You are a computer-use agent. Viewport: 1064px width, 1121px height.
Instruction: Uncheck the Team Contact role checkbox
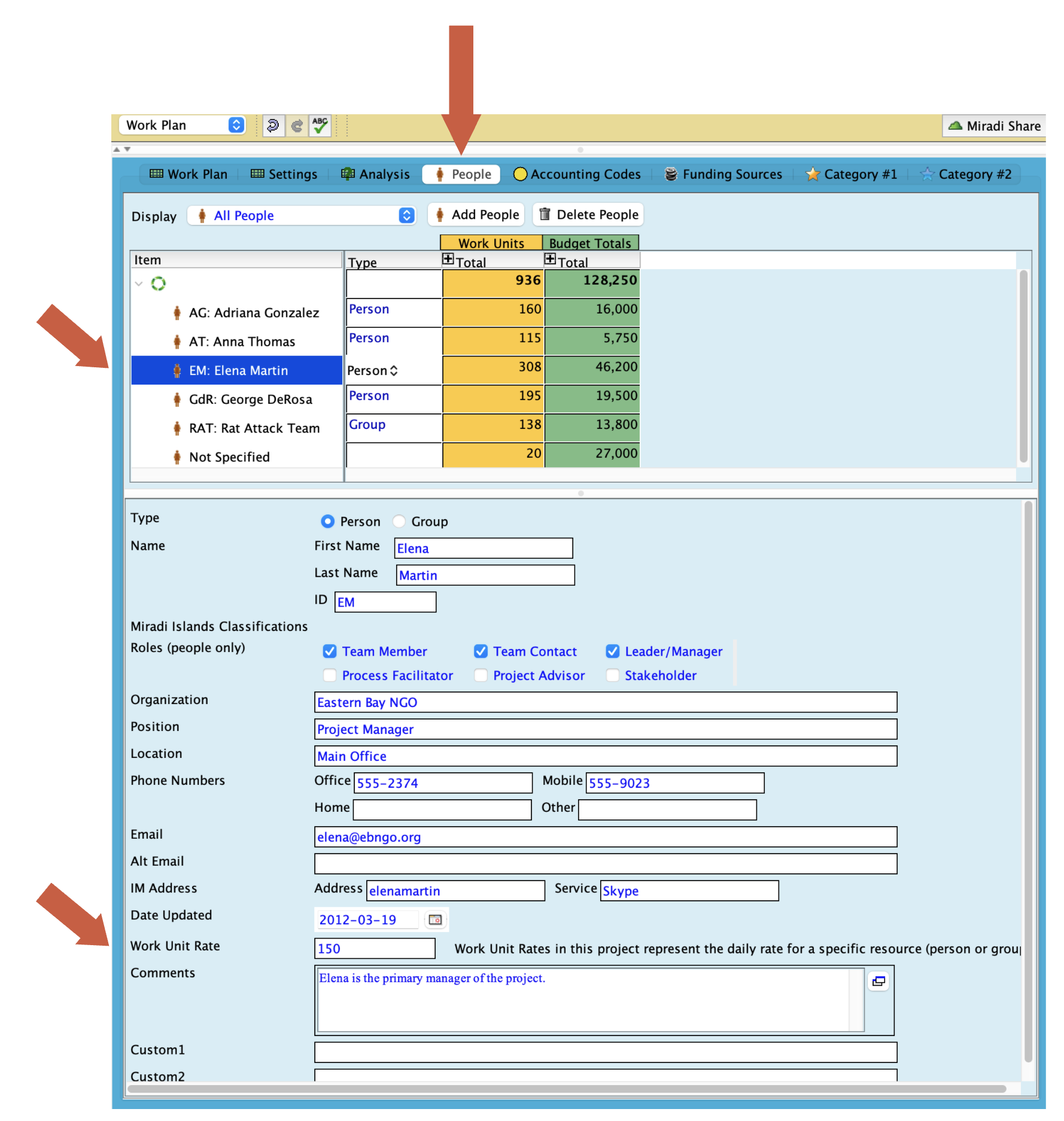click(481, 651)
